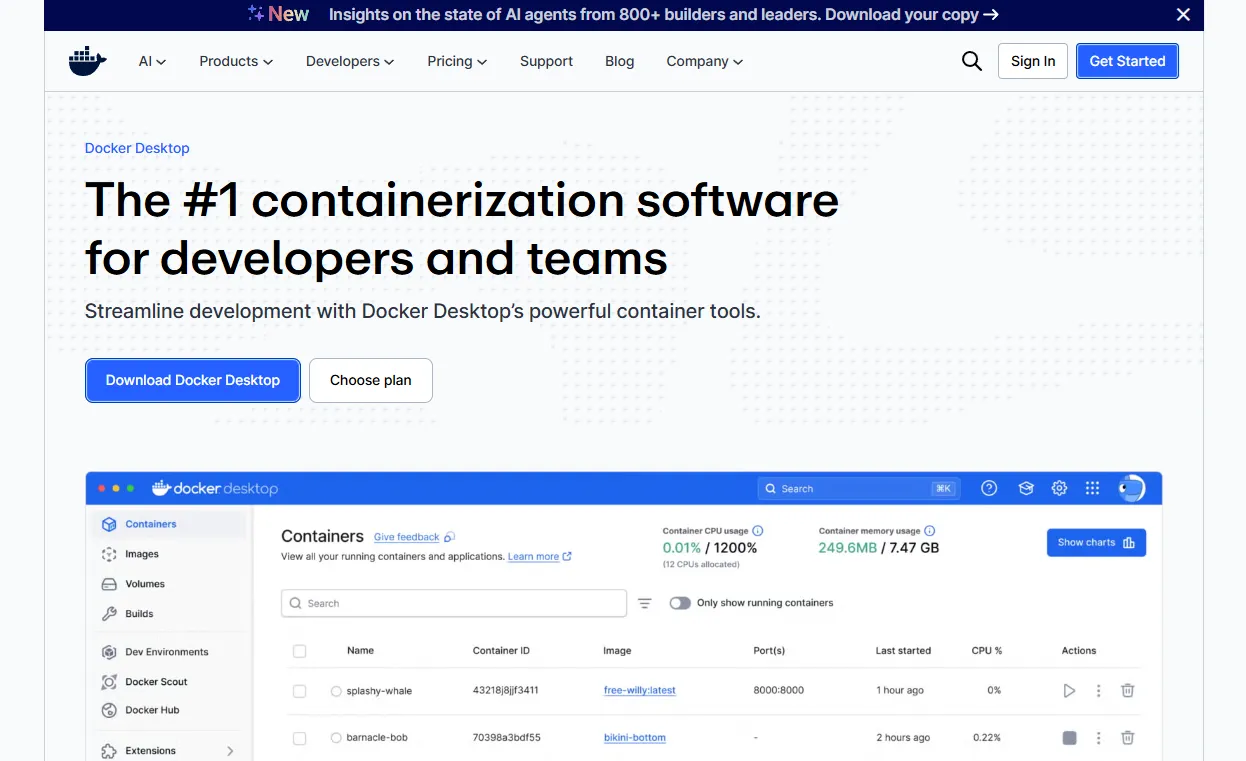Viewport: 1246px width, 761px height.
Task: Click the top Search bar in Docker Desktop
Action: click(x=859, y=488)
